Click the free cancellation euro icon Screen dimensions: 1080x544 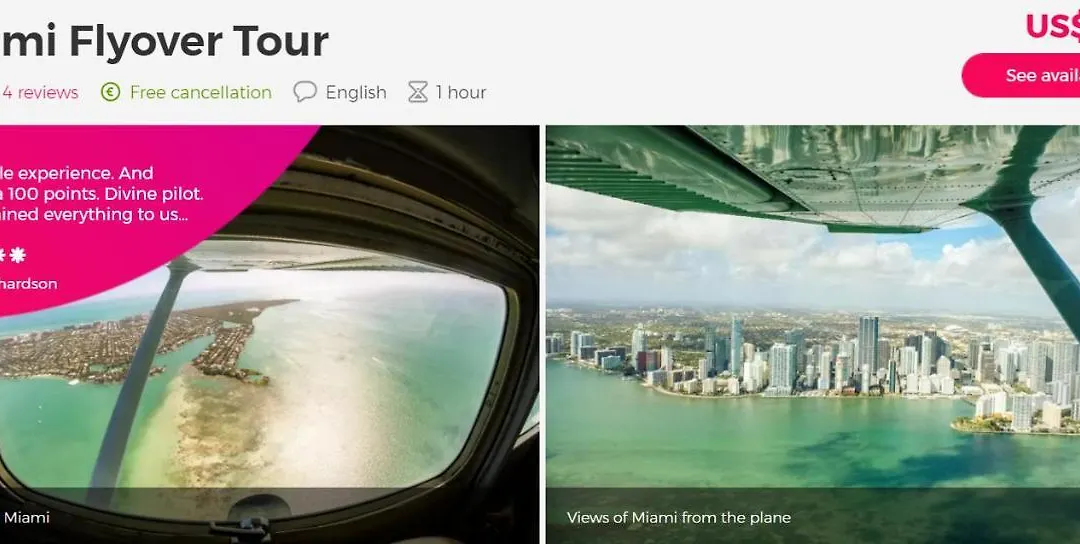(x=110, y=92)
